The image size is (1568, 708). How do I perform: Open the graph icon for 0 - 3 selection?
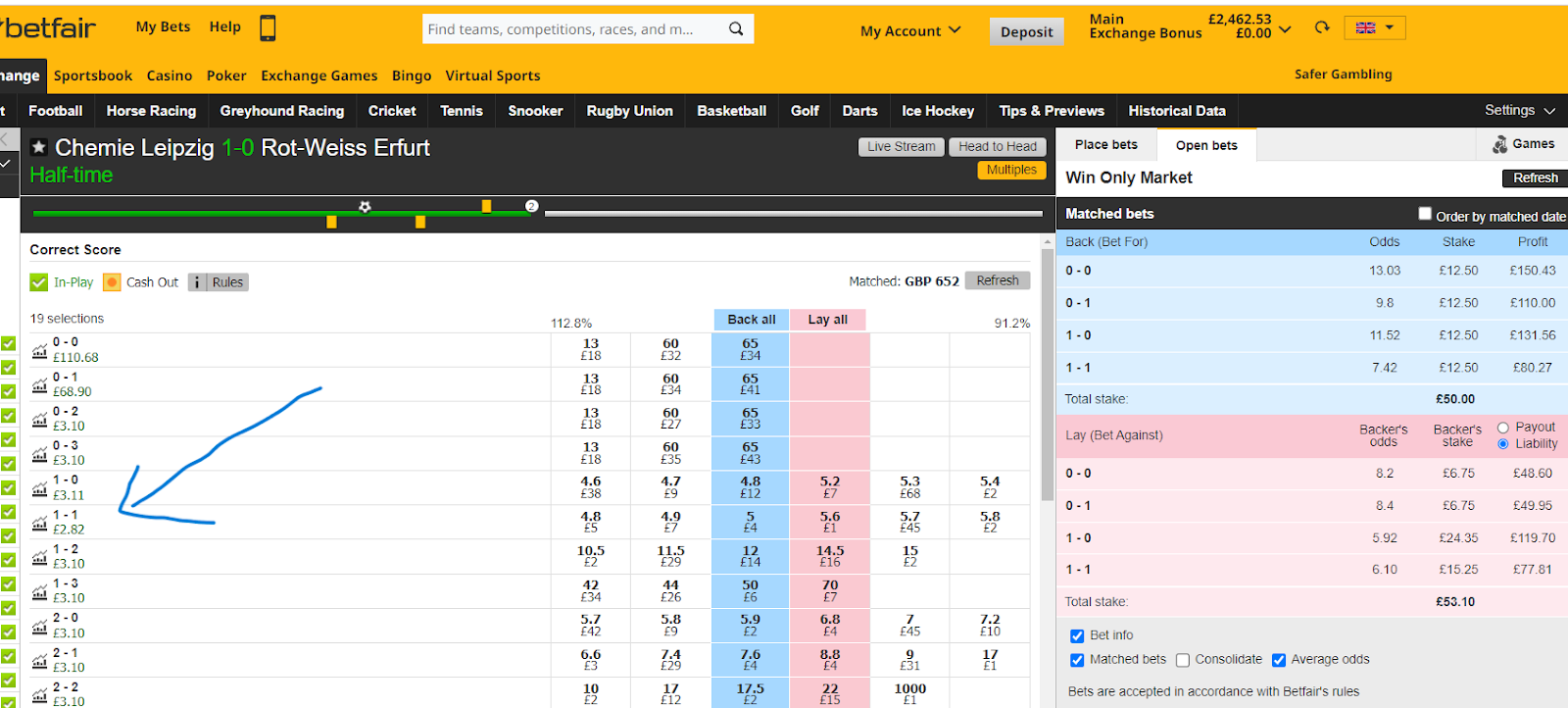click(x=39, y=453)
